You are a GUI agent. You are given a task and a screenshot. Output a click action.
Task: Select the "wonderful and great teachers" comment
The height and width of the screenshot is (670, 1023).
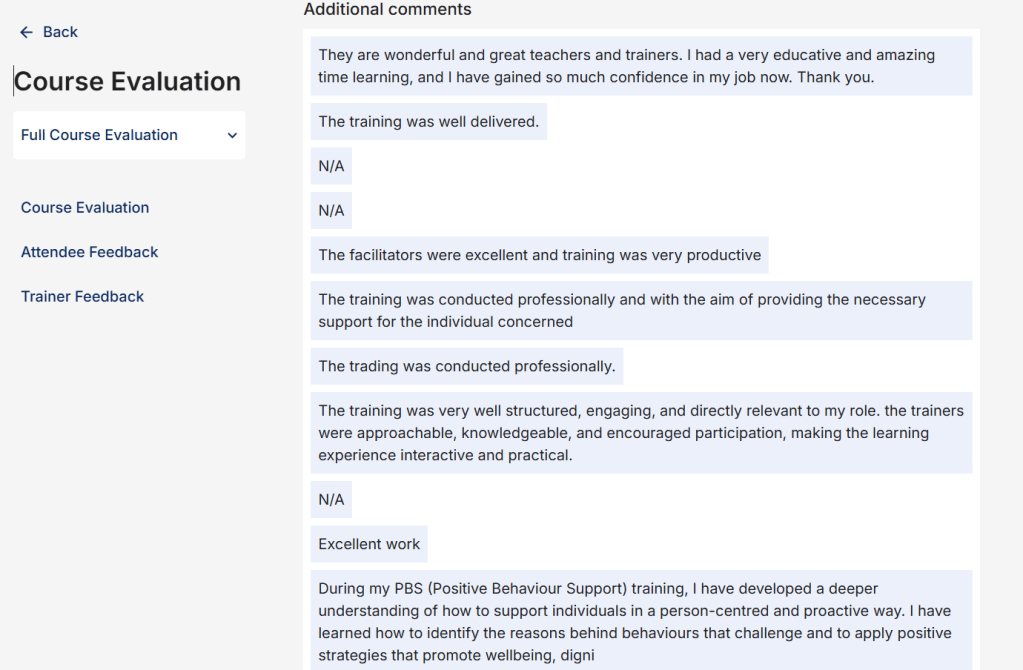tap(641, 66)
